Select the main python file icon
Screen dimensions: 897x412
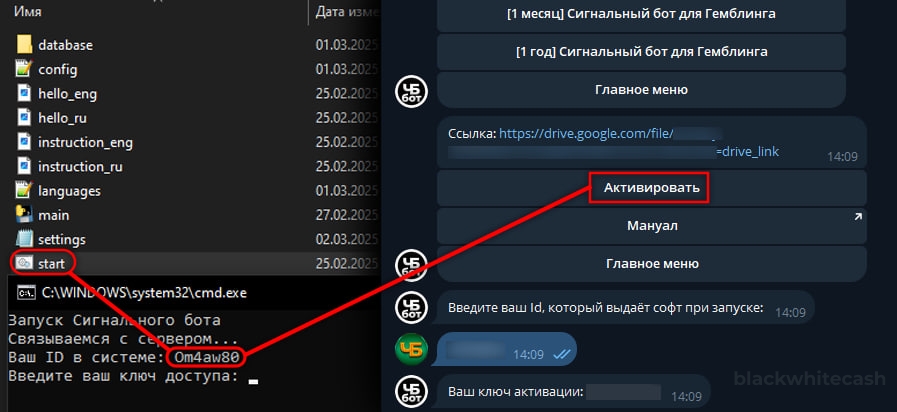tap(24, 215)
